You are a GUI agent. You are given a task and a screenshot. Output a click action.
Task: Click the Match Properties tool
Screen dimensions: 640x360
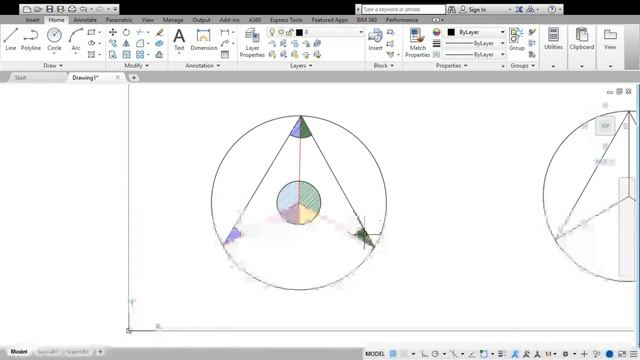(417, 42)
